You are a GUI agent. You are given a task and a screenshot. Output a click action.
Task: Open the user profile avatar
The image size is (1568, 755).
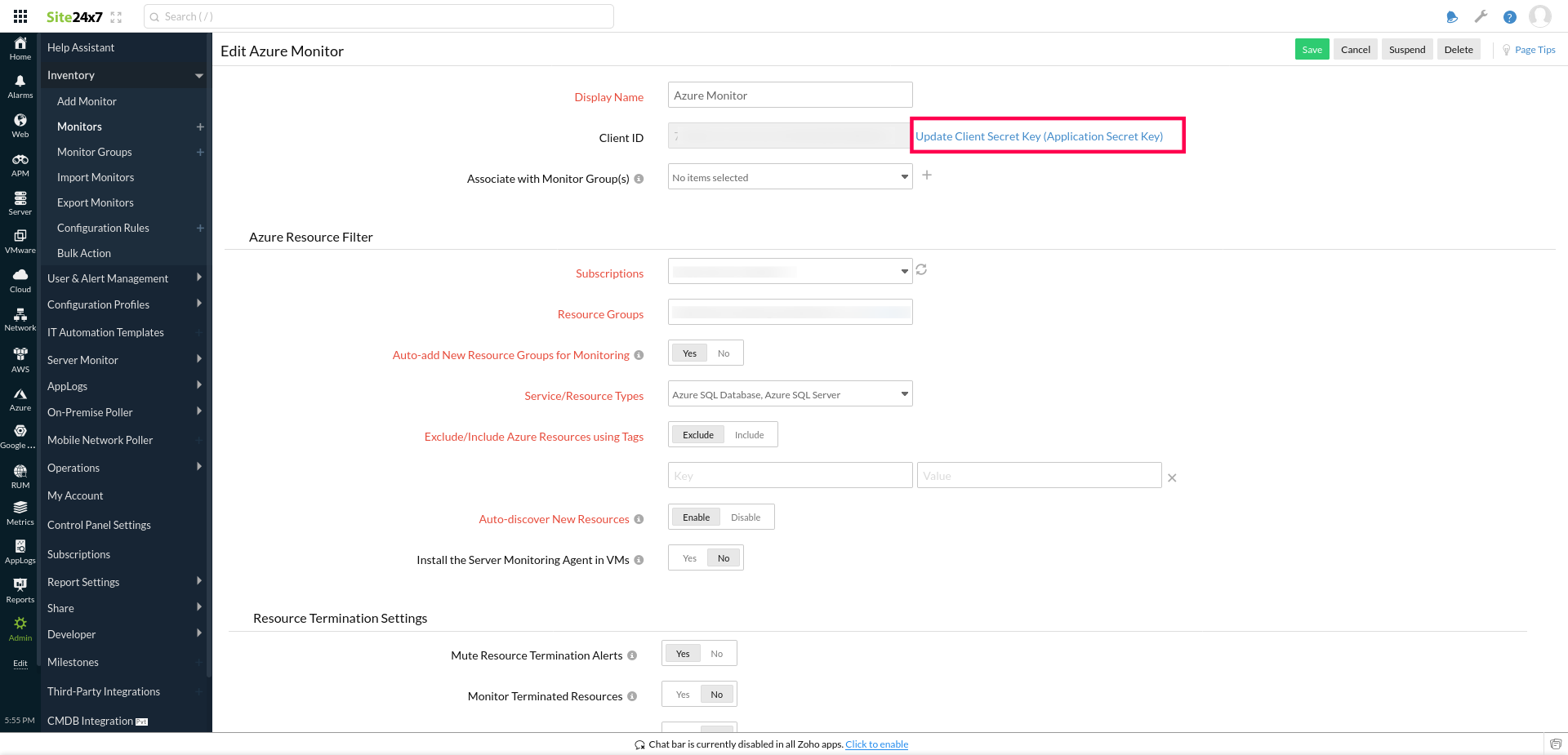click(x=1540, y=16)
